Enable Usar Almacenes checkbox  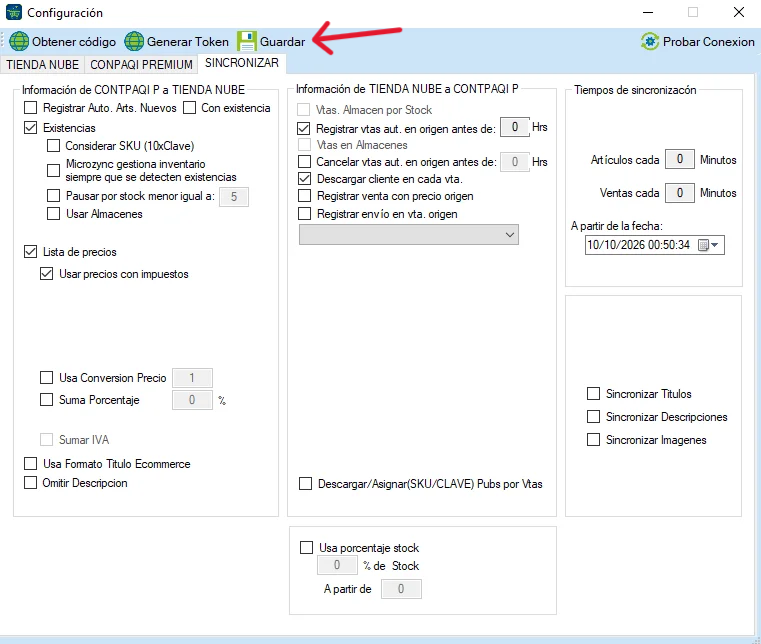click(x=53, y=214)
